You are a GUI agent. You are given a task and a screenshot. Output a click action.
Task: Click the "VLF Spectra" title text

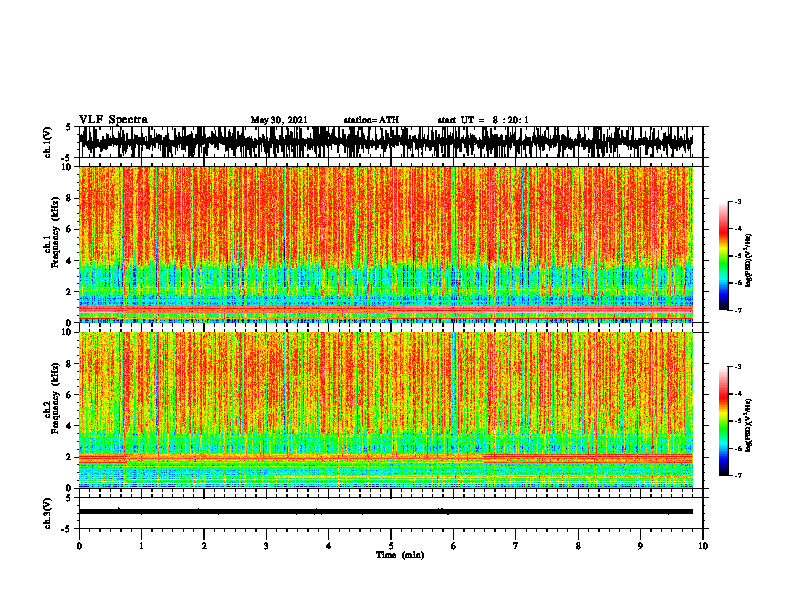(x=113, y=120)
